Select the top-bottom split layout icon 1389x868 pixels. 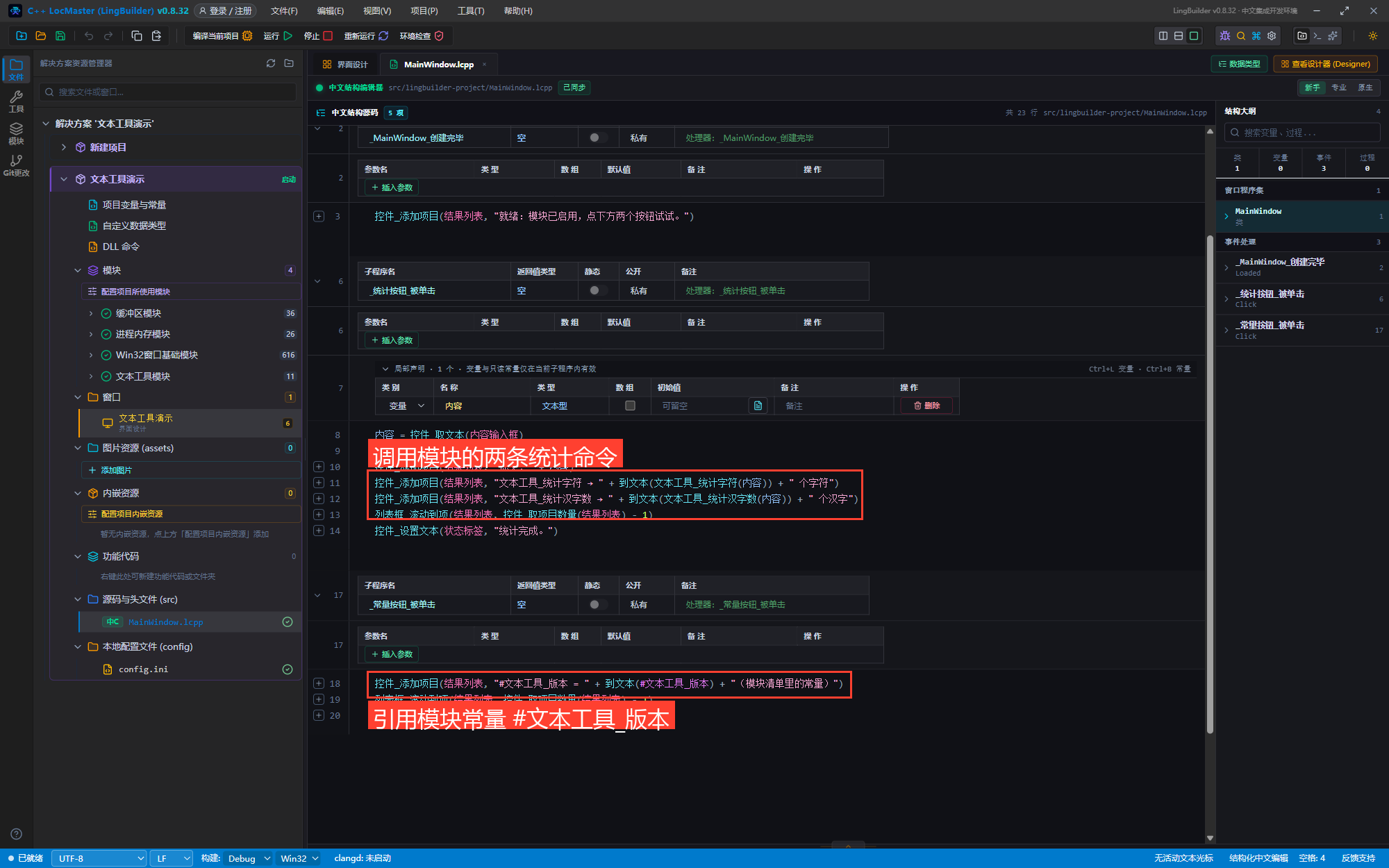click(1179, 36)
